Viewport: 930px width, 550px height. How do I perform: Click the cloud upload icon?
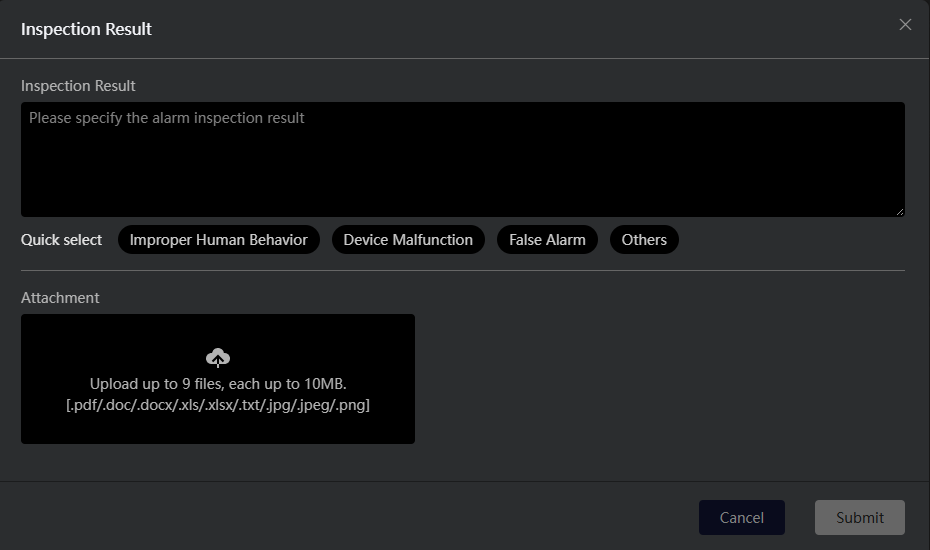coord(217,357)
